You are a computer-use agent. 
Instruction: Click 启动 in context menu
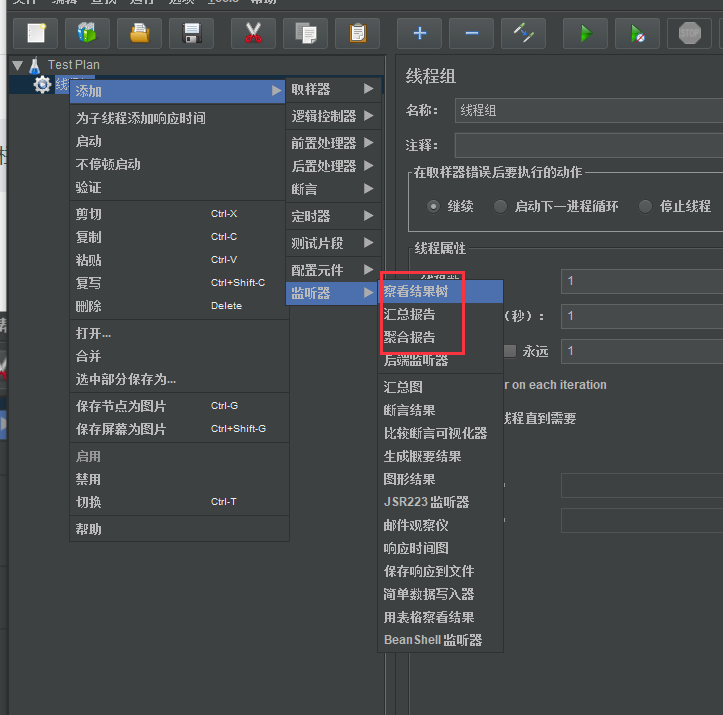click(x=178, y=142)
